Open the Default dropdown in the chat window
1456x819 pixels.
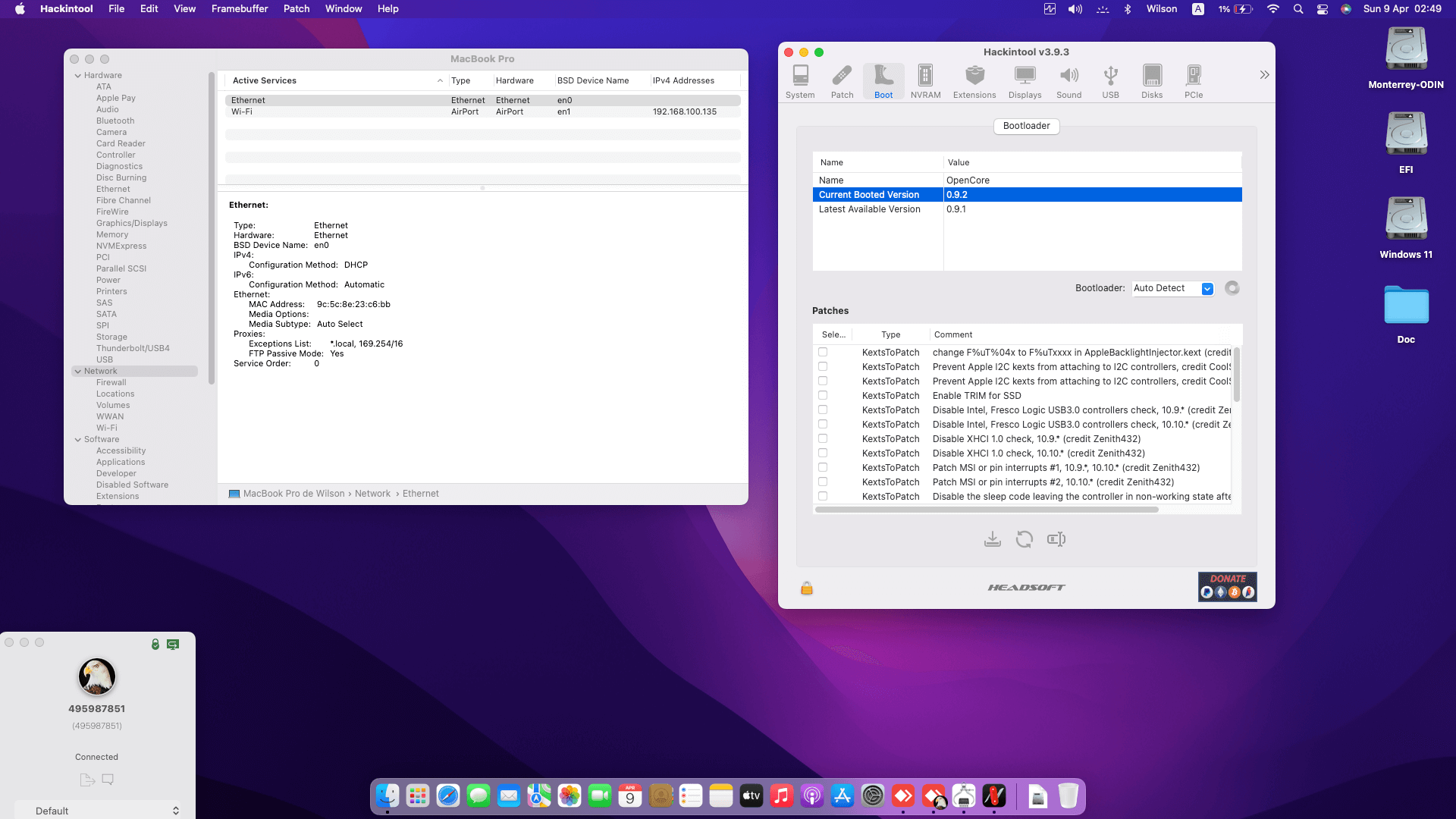pyautogui.click(x=99, y=810)
